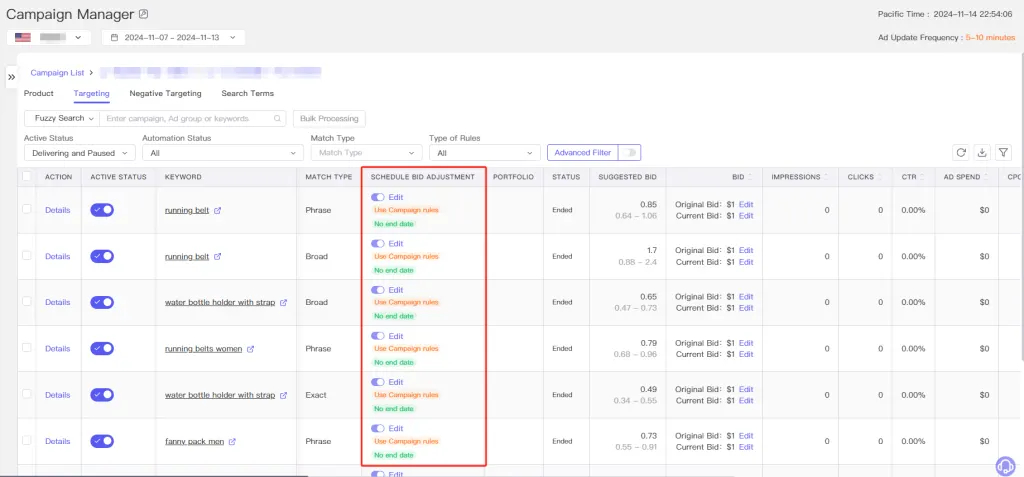The image size is (1024, 477).
Task: Click the calendar icon in date range picker
Action: coord(114,38)
